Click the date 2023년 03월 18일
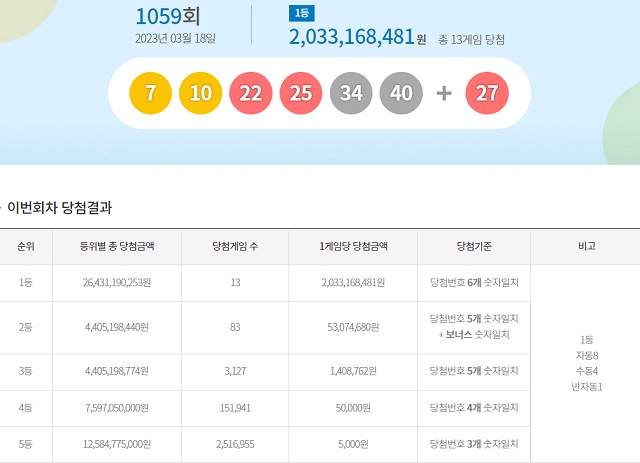The width and height of the screenshot is (640, 463). [175, 39]
